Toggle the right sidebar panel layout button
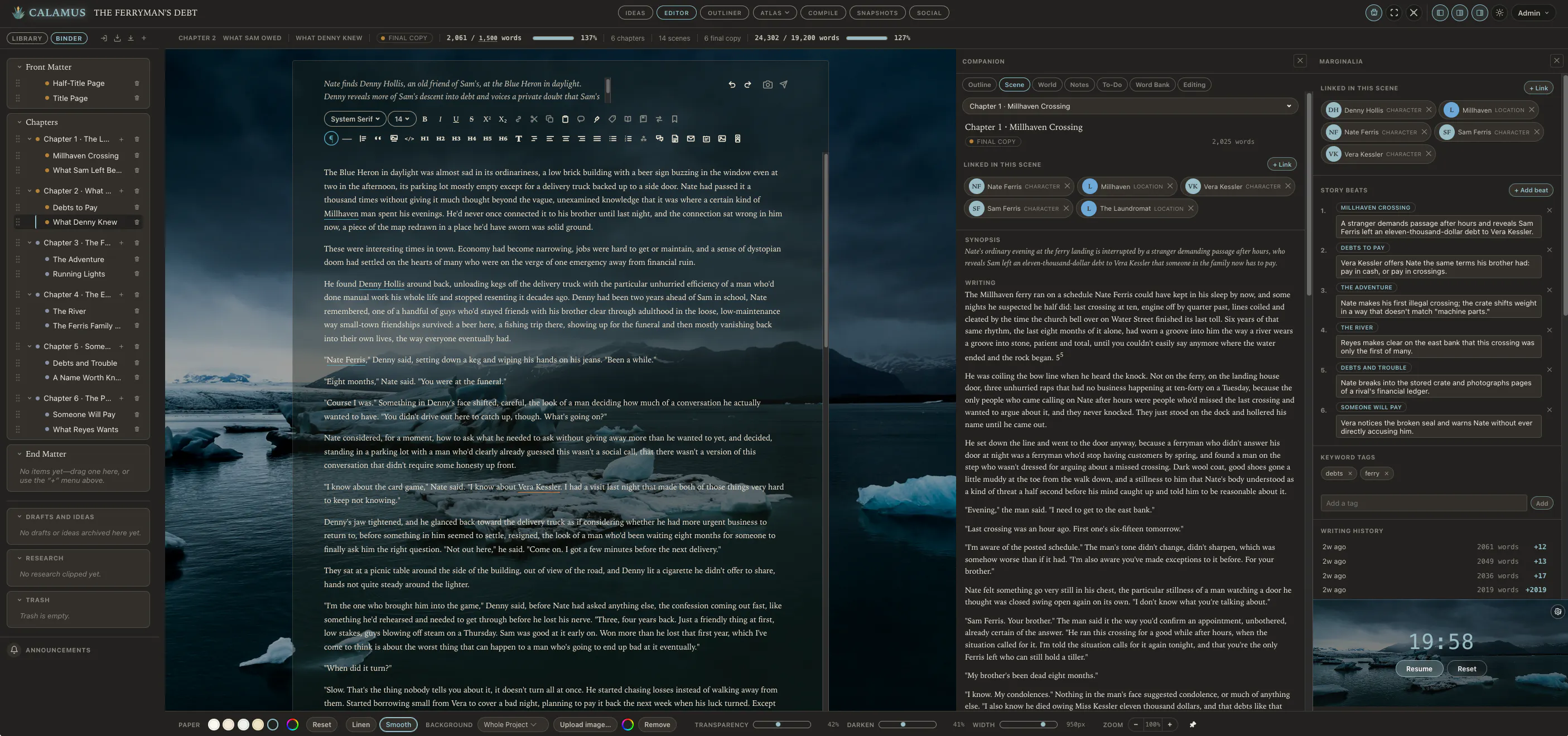The image size is (1568, 736). click(x=1479, y=13)
